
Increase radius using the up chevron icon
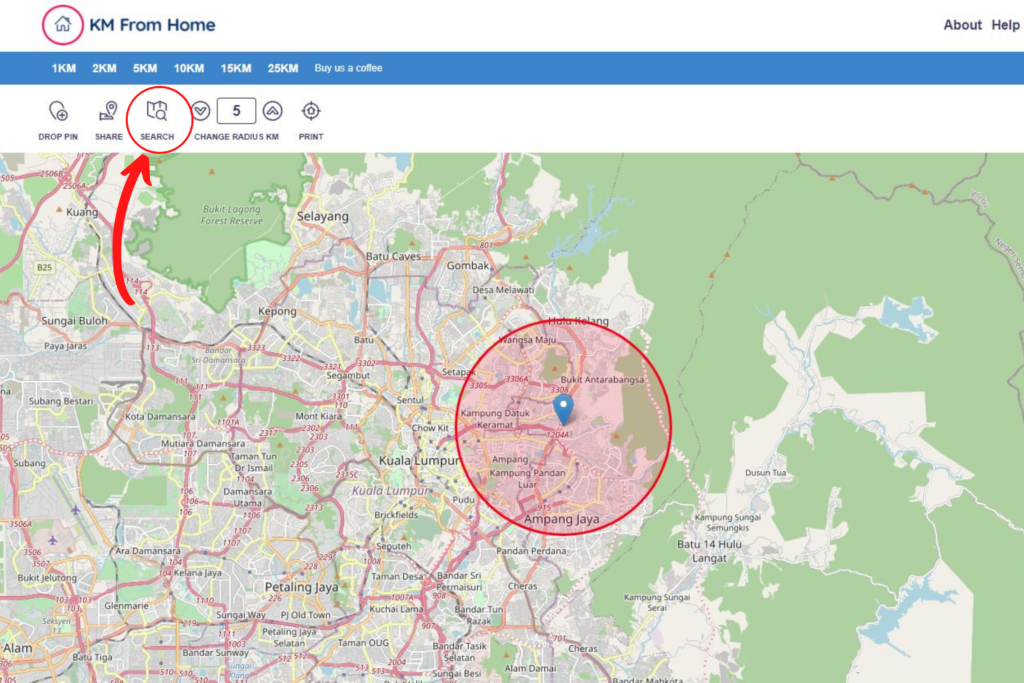[x=272, y=110]
